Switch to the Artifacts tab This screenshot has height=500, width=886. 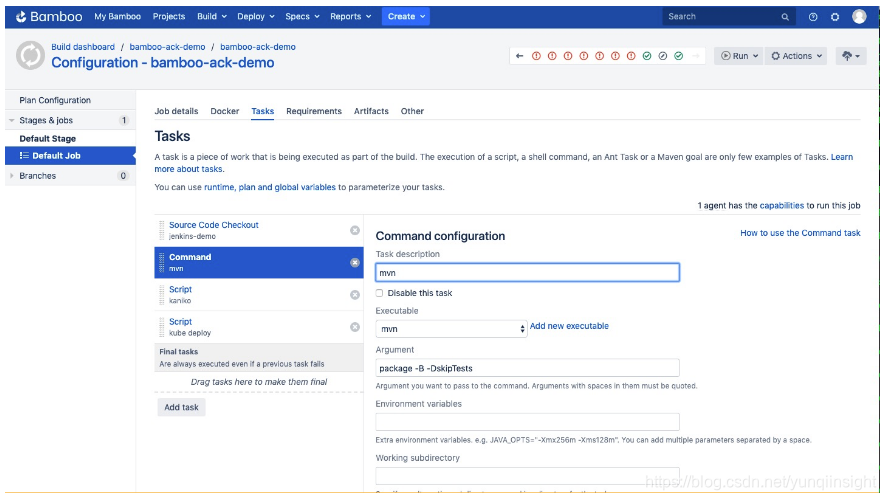click(371, 111)
